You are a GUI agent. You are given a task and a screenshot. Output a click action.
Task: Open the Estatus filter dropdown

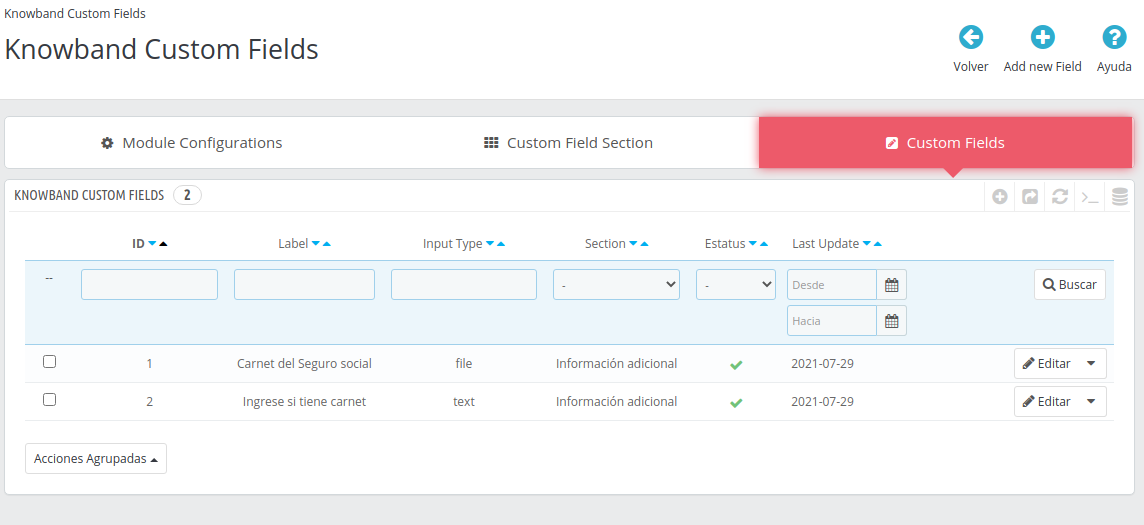point(736,285)
